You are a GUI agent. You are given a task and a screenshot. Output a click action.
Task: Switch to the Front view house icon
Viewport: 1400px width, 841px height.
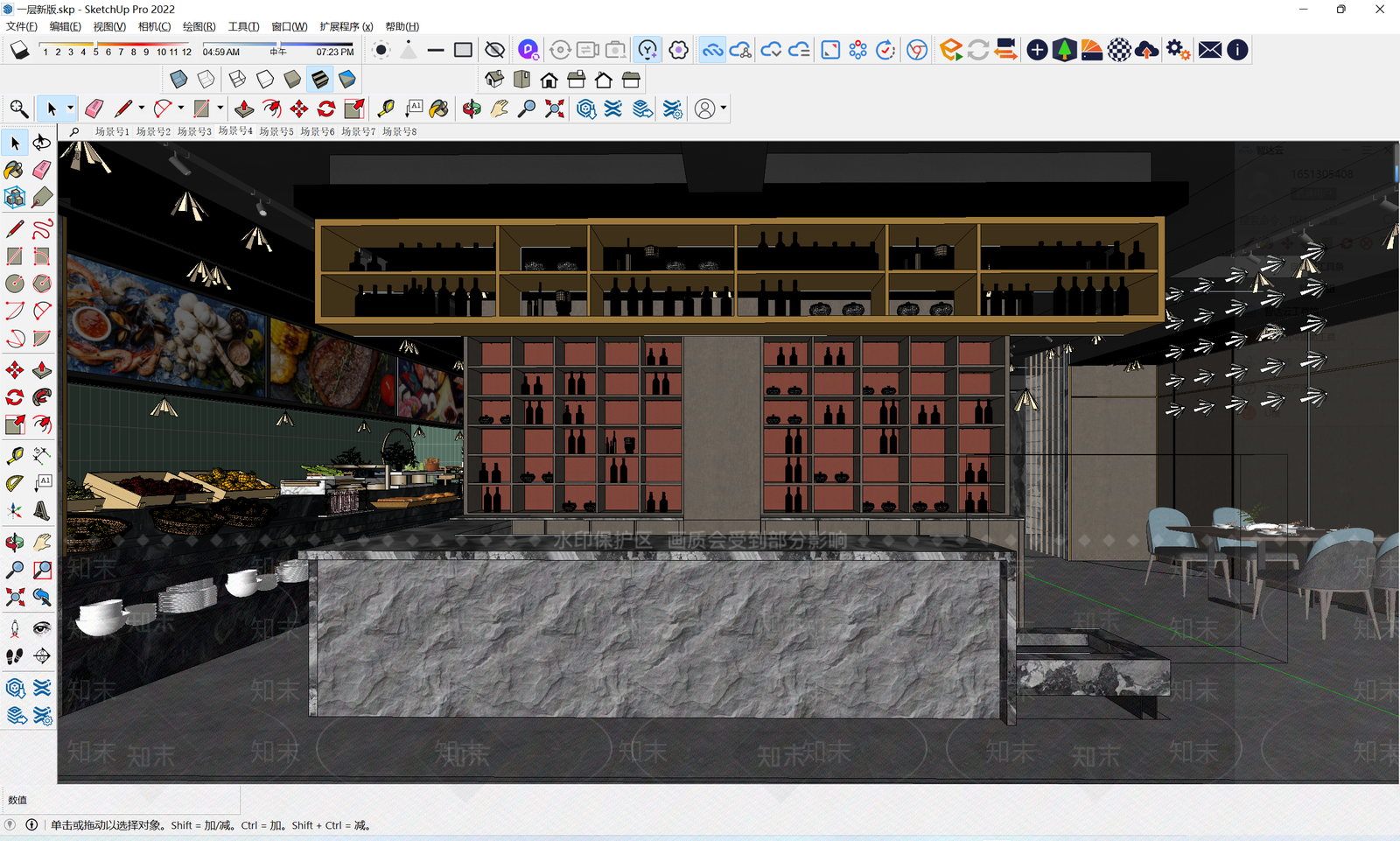point(549,81)
